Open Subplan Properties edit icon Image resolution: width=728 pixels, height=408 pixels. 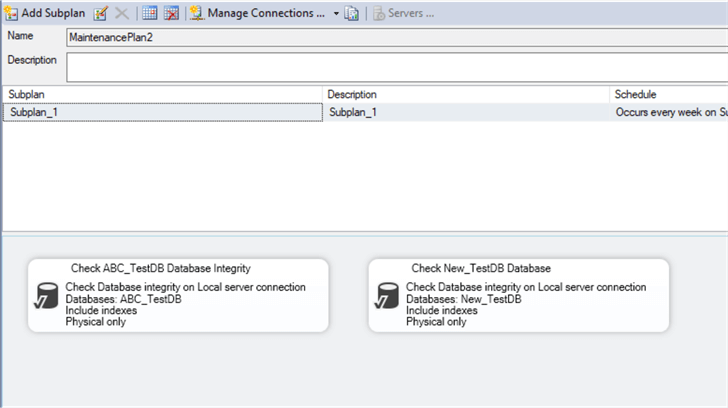coord(101,14)
